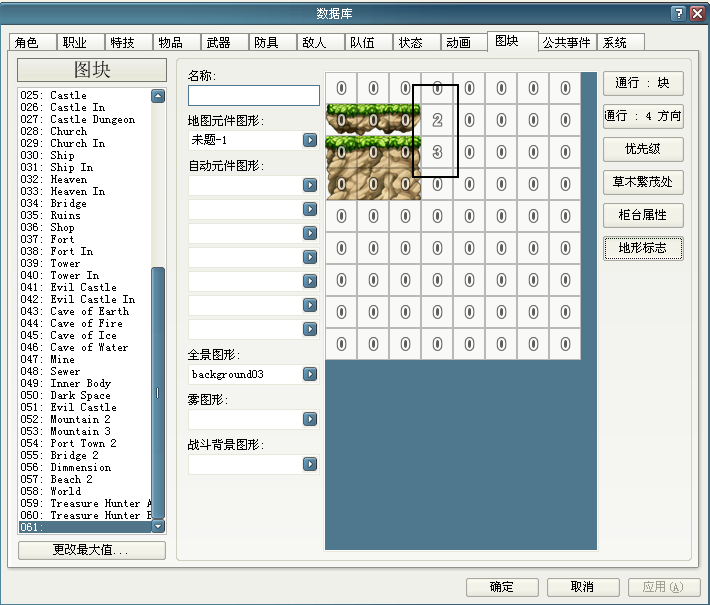Select the 草木繁茂处 mode button
Image resolution: width=710 pixels, height=605 pixels.
click(x=643, y=182)
